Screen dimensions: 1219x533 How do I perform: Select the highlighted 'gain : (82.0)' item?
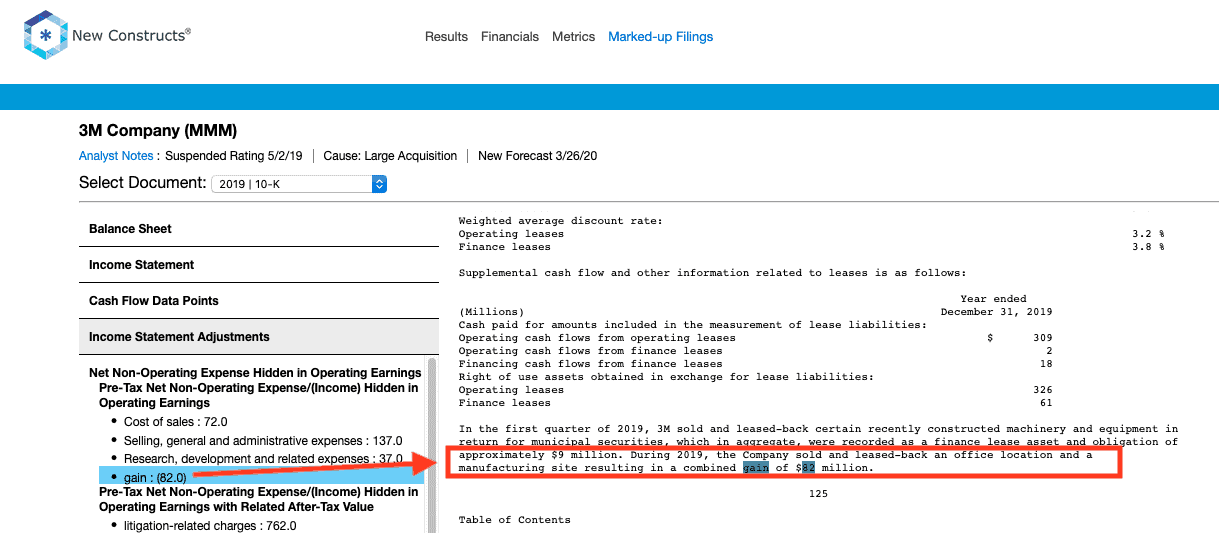261,477
